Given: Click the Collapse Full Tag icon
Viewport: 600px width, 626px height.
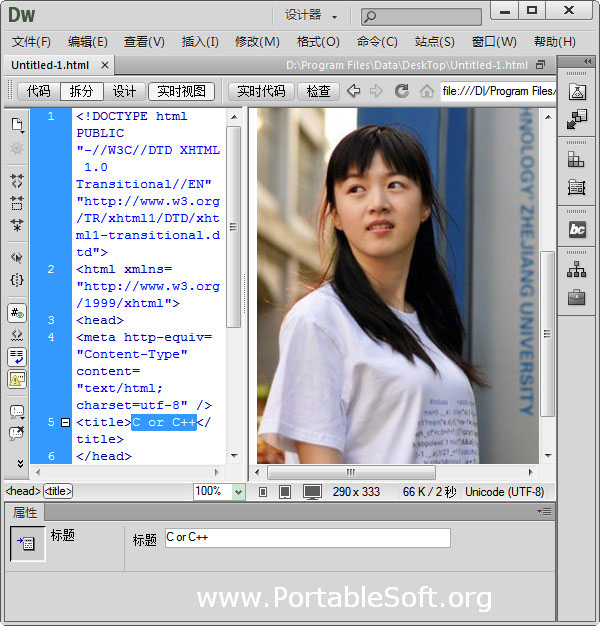Looking at the screenshot, I should tap(17, 181).
